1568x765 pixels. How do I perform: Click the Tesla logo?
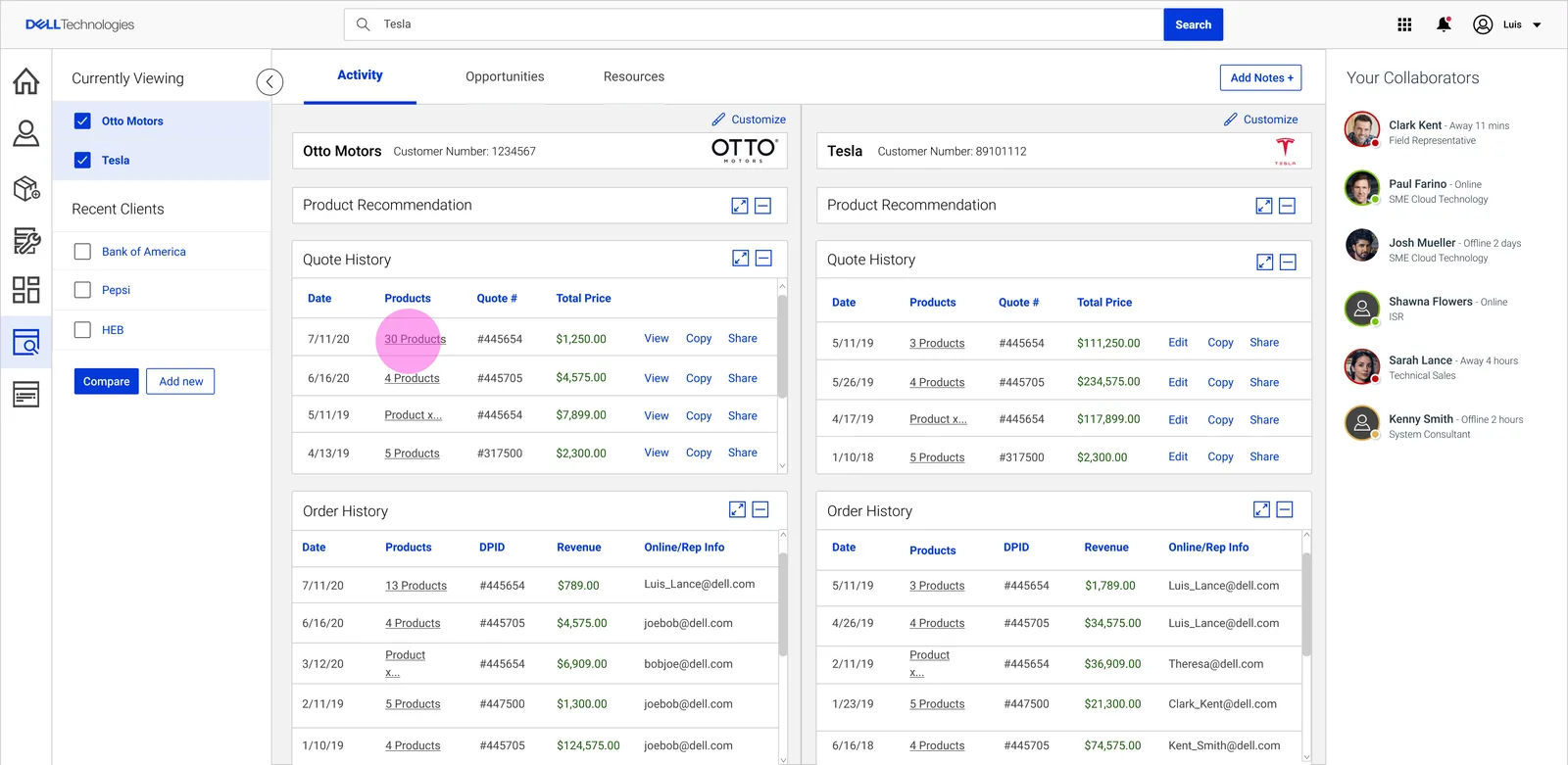(x=1285, y=151)
